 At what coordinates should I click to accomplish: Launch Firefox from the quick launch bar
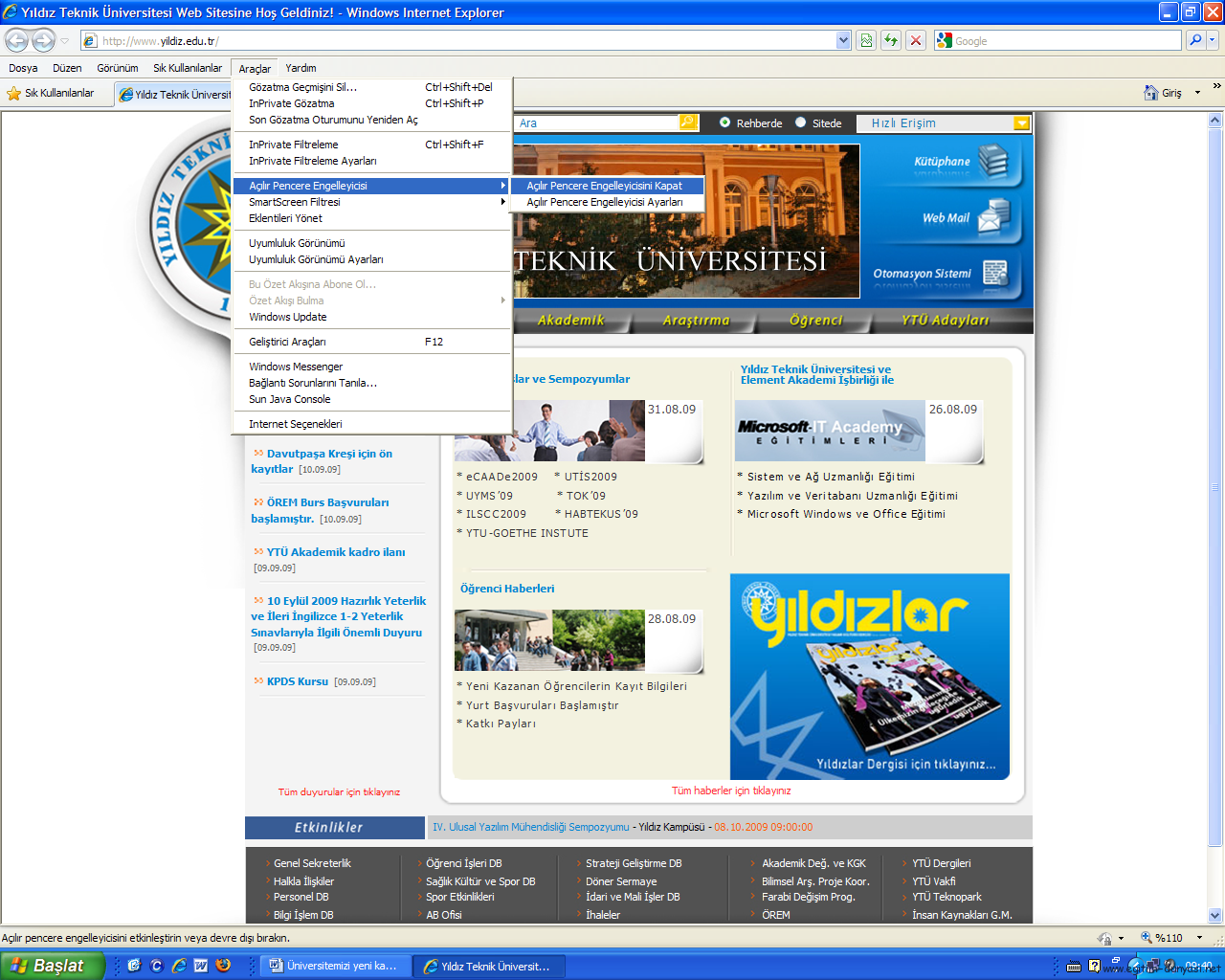pos(223,966)
